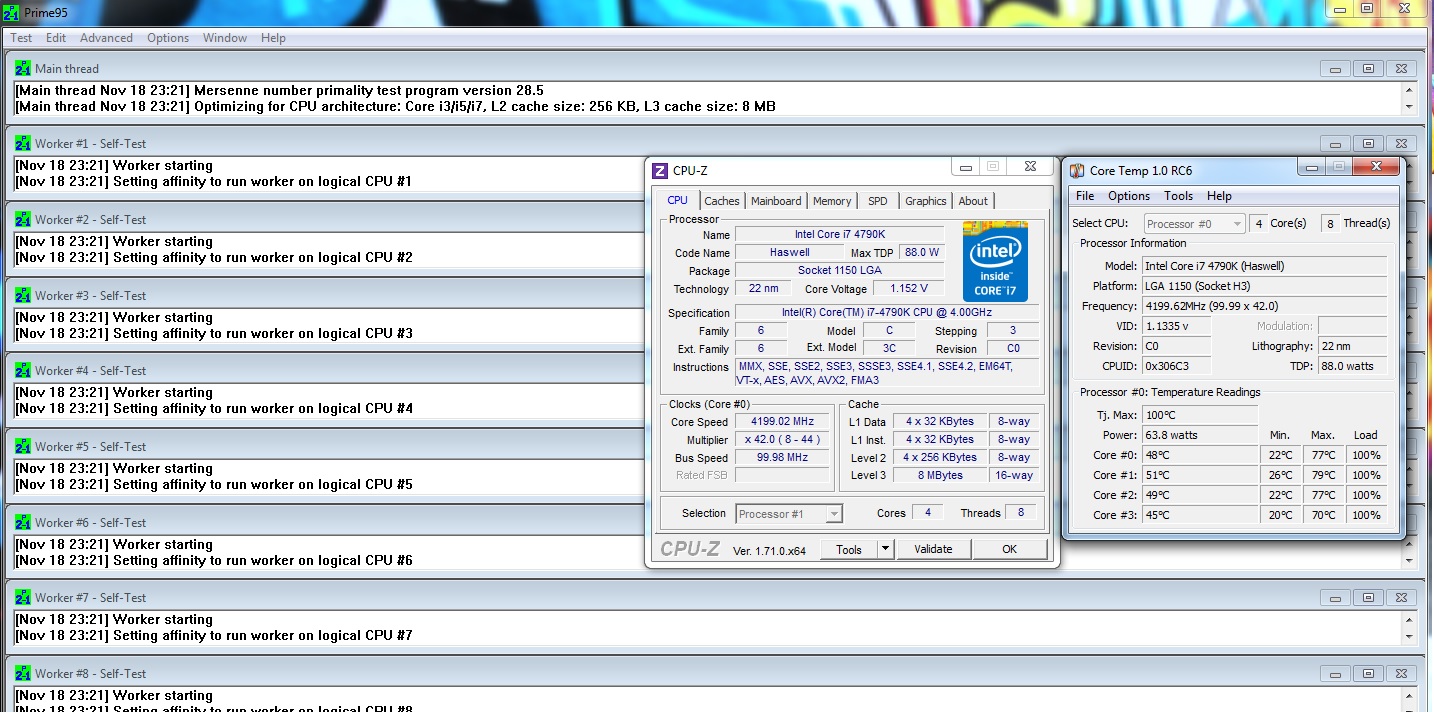Switch to the Caches tab in CPU-Z
Screen dimensions: 1434x712
point(722,201)
